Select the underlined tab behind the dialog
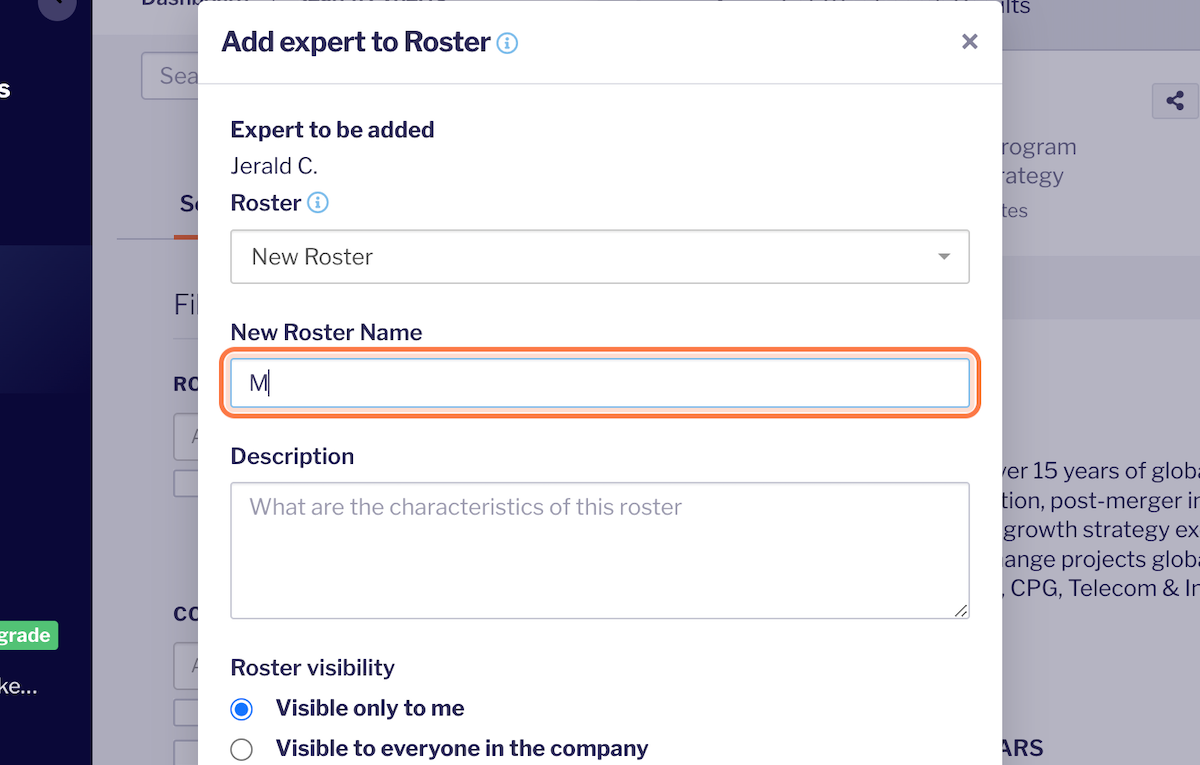Viewport: 1200px width, 765px height. 187,204
